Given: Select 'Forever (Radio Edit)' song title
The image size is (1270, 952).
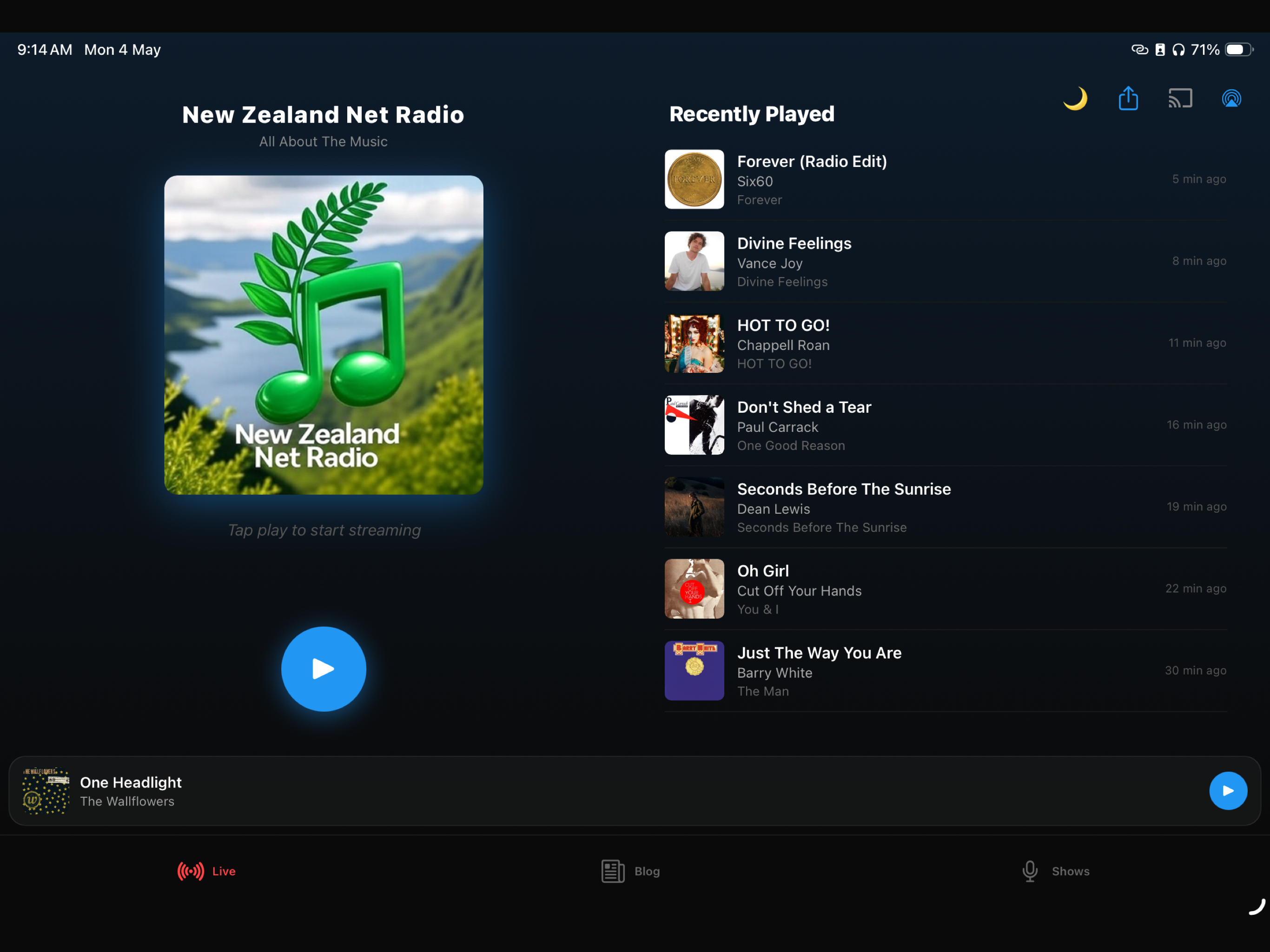Looking at the screenshot, I should point(812,161).
